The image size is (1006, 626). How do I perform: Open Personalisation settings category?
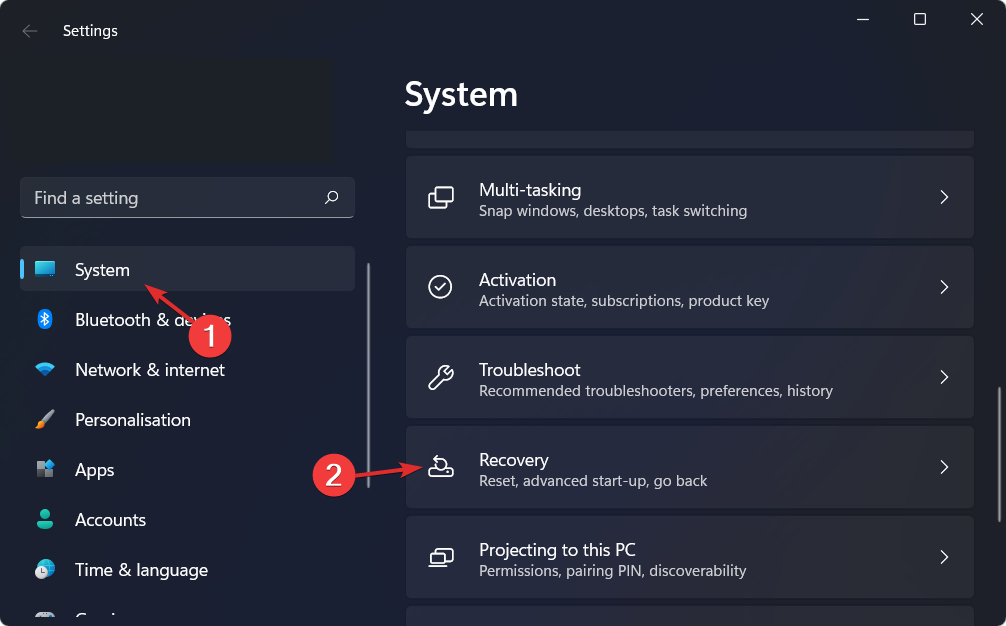coord(132,420)
